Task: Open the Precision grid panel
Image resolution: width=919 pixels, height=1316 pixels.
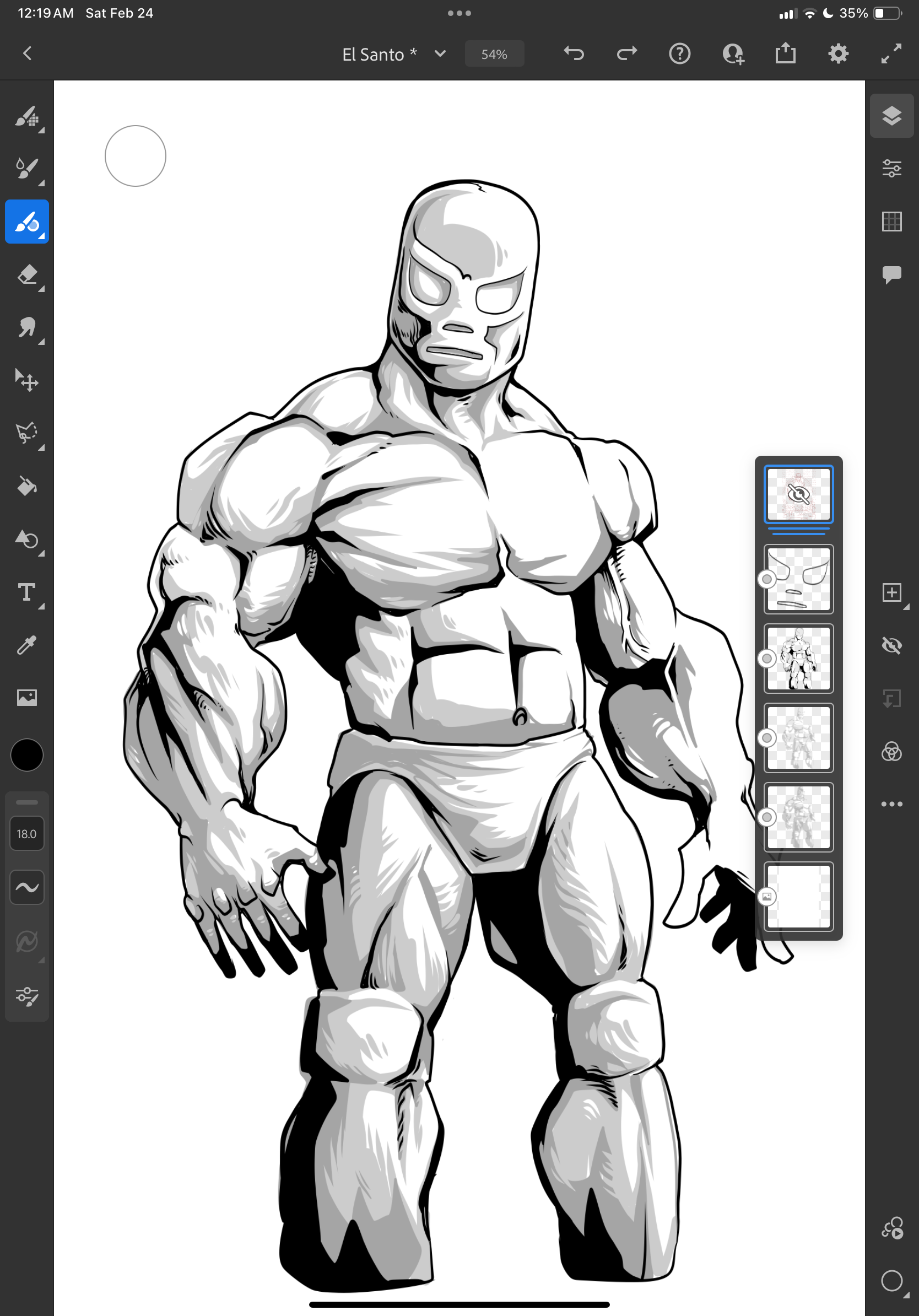Action: click(891, 221)
